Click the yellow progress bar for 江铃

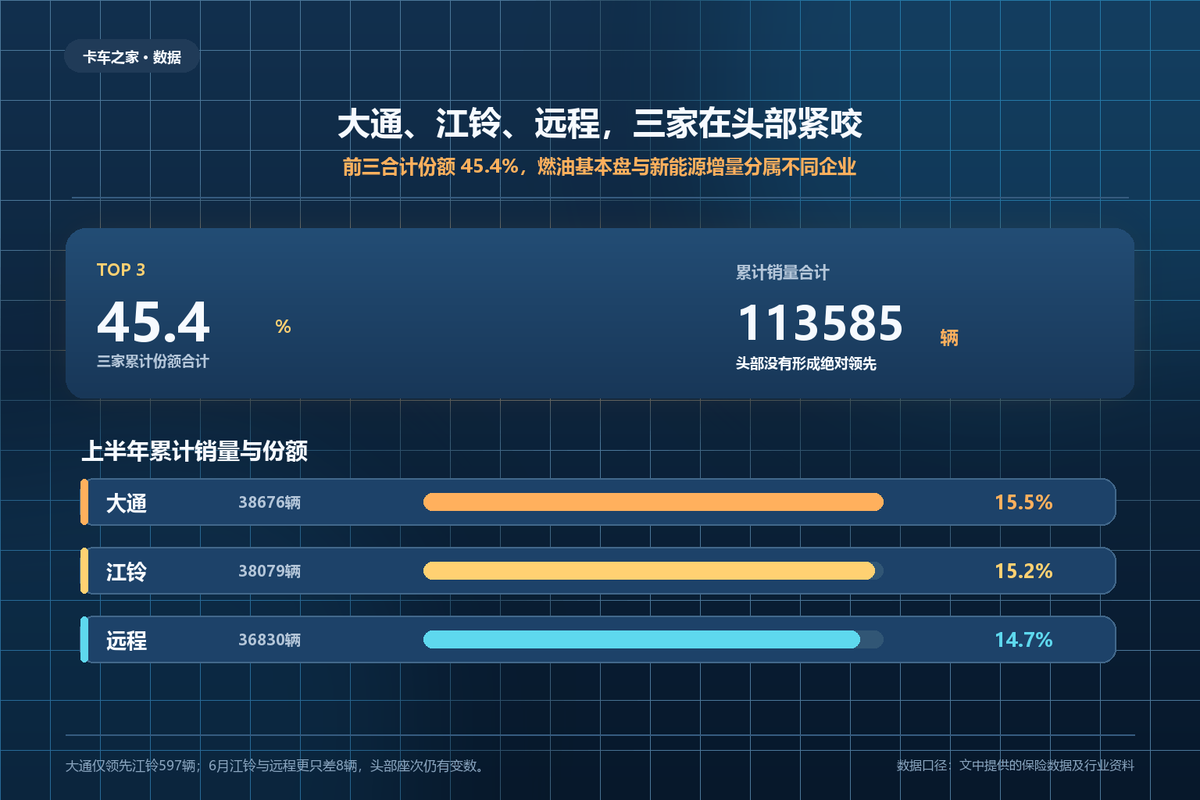coord(650,571)
